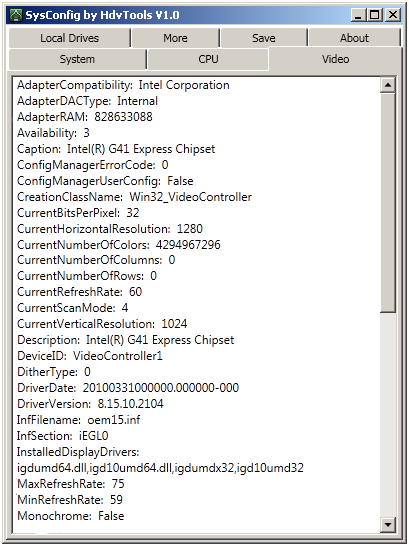Select the Monochrome: False line
409x546 pixels.
[71, 516]
